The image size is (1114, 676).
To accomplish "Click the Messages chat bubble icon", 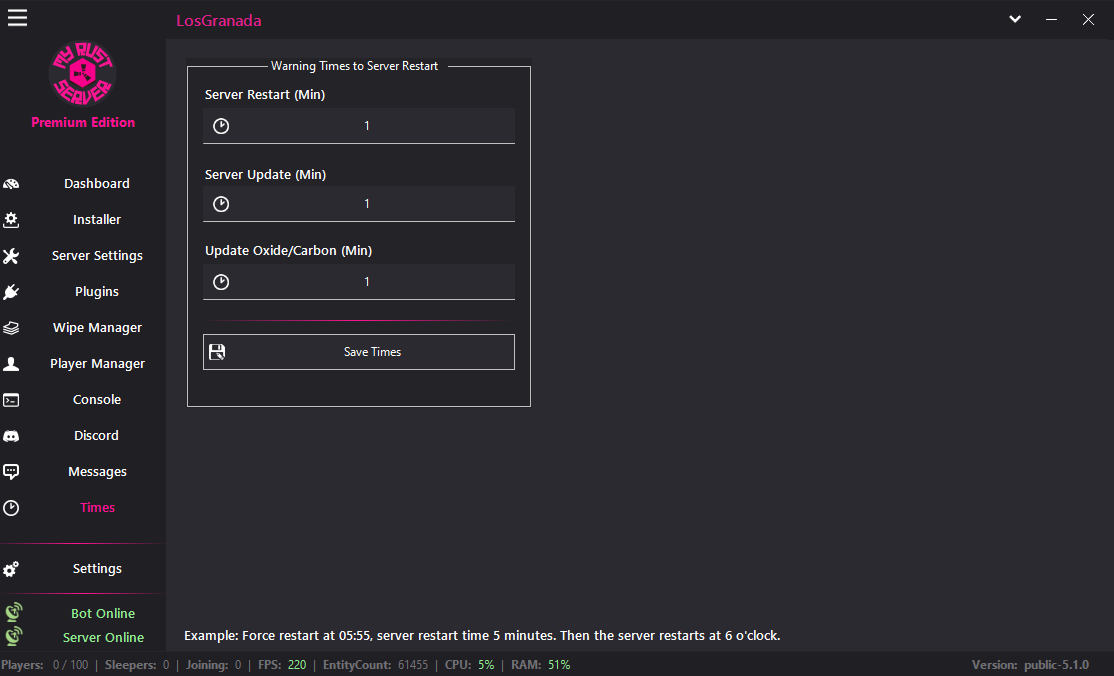I will click(x=11, y=472).
